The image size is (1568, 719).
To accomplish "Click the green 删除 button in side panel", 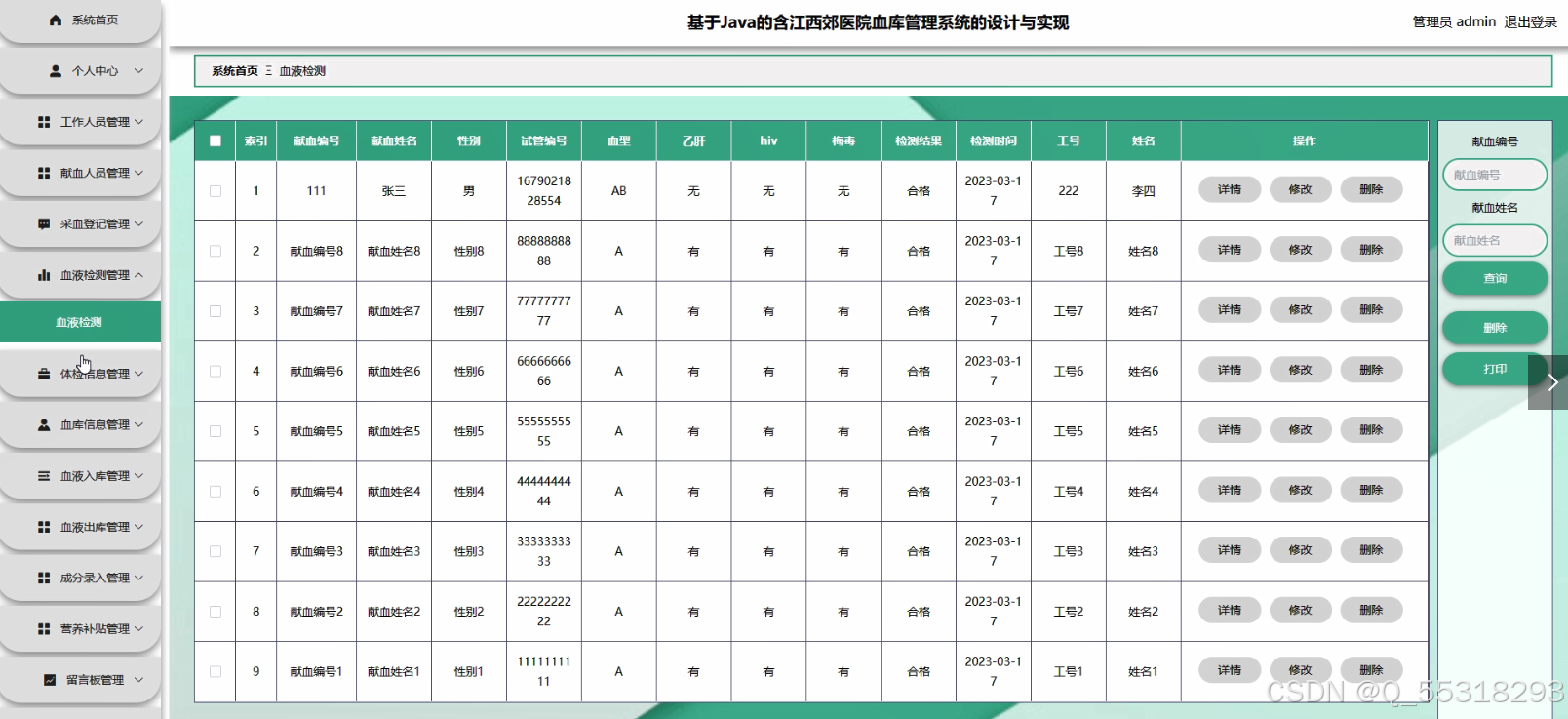I will [1495, 328].
